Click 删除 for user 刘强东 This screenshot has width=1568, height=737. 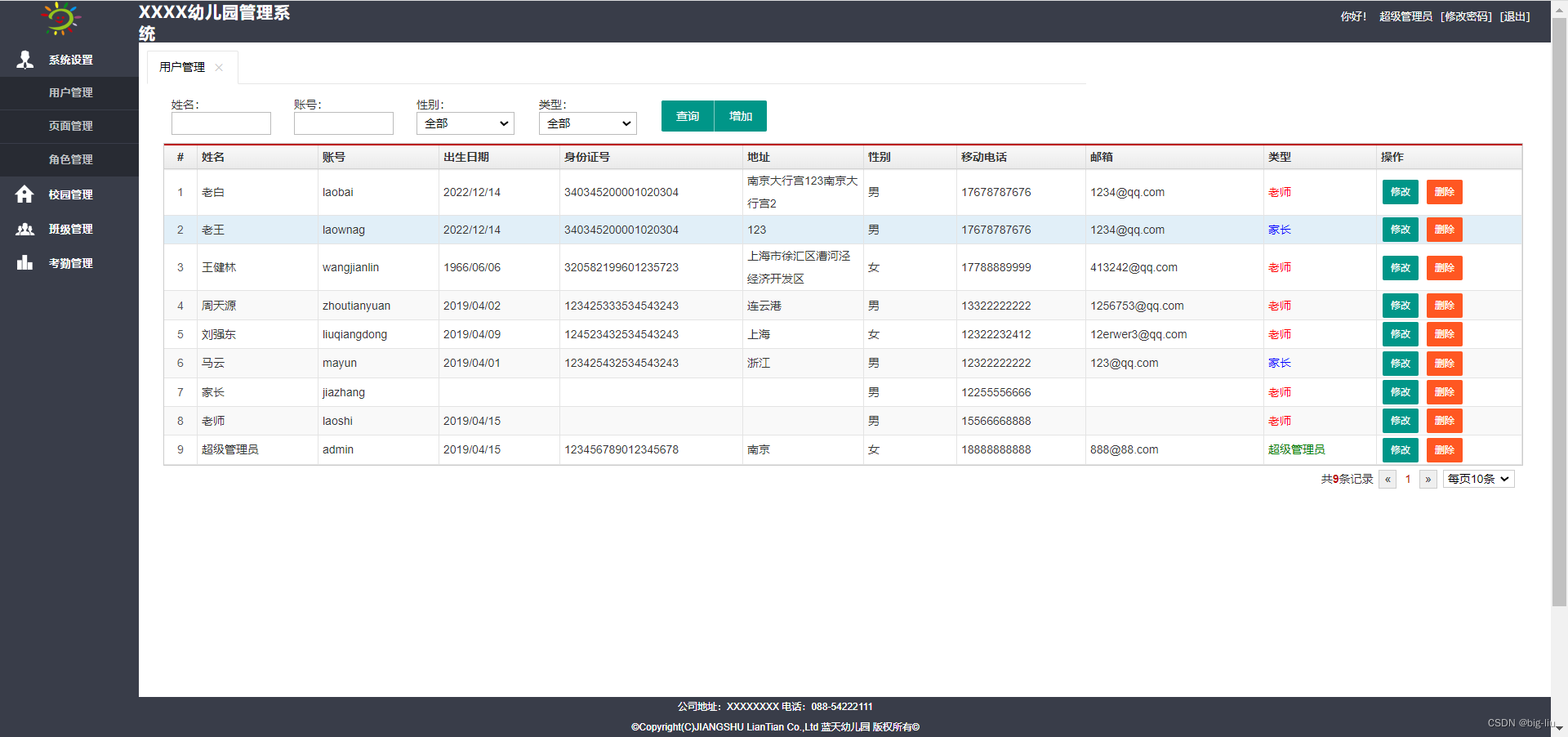pyautogui.click(x=1445, y=334)
